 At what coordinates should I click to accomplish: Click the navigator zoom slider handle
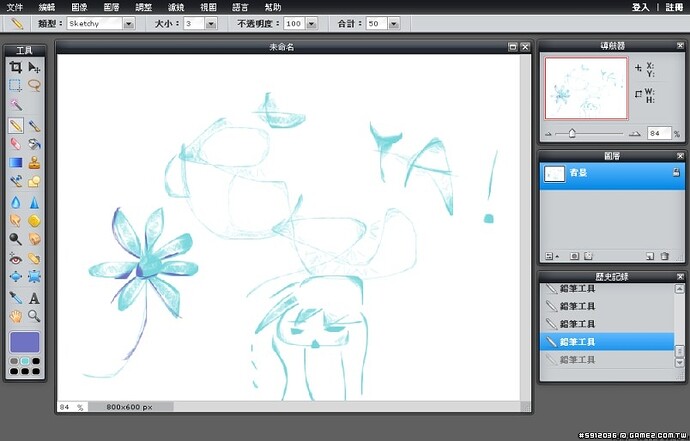pos(571,133)
